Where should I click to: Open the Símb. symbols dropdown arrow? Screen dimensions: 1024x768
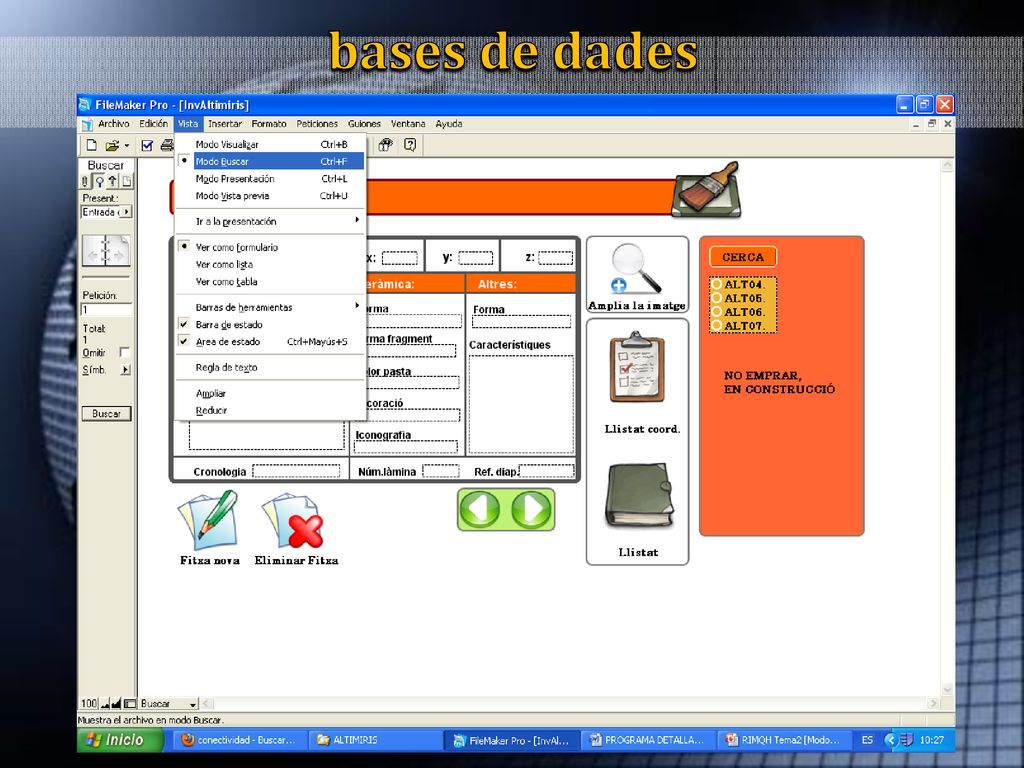pos(125,370)
